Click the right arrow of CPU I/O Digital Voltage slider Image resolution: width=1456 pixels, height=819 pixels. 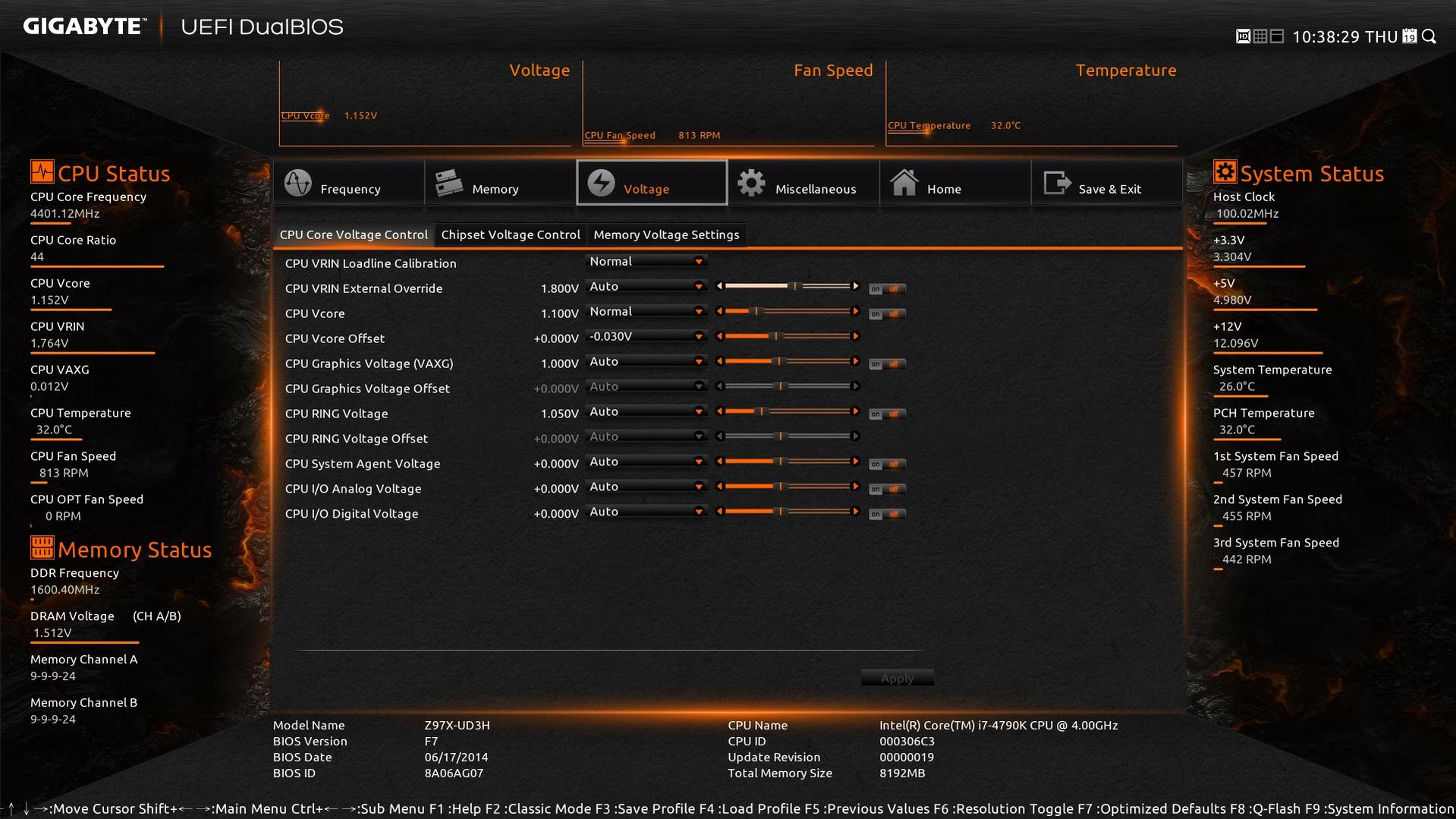coord(855,512)
